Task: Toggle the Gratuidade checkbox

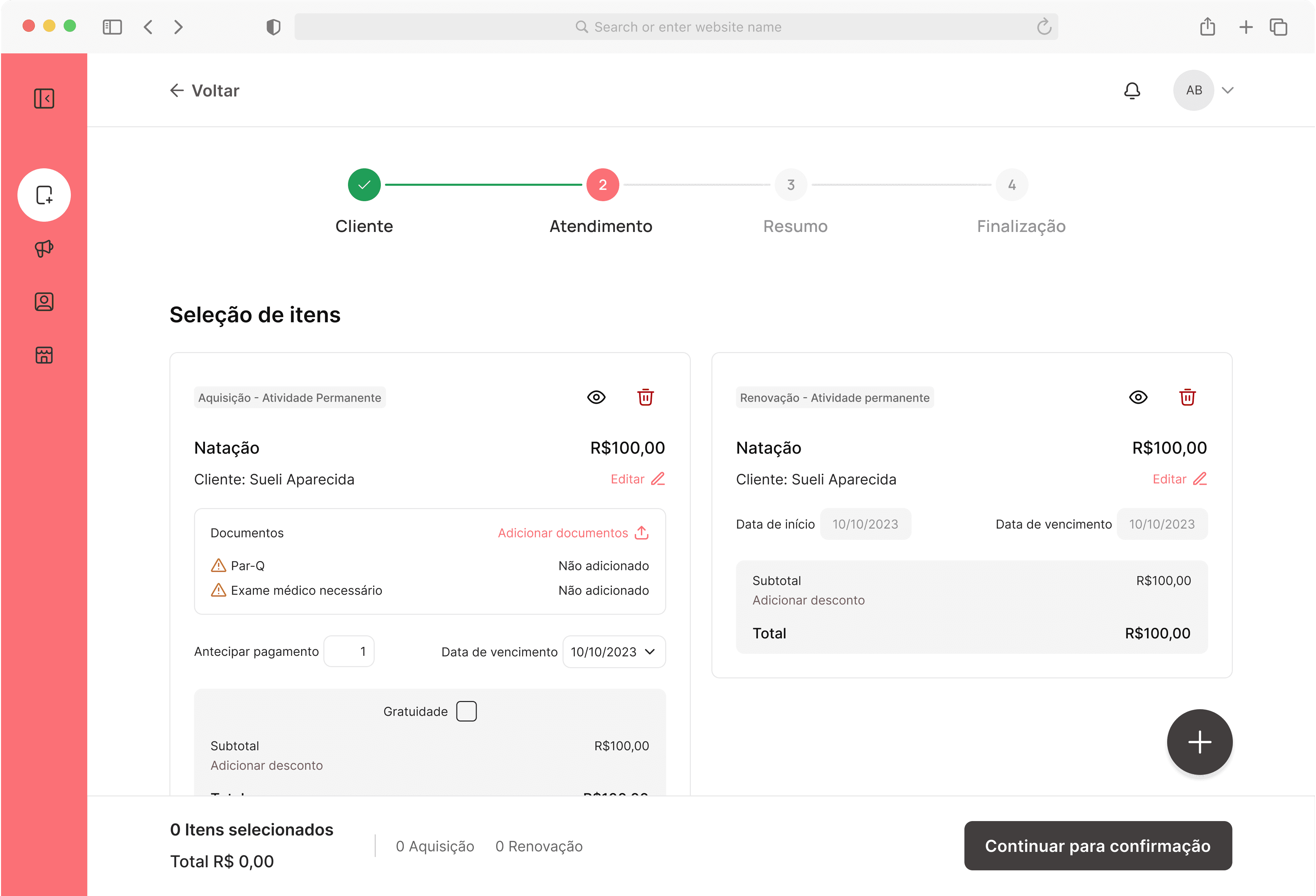Action: [466, 711]
